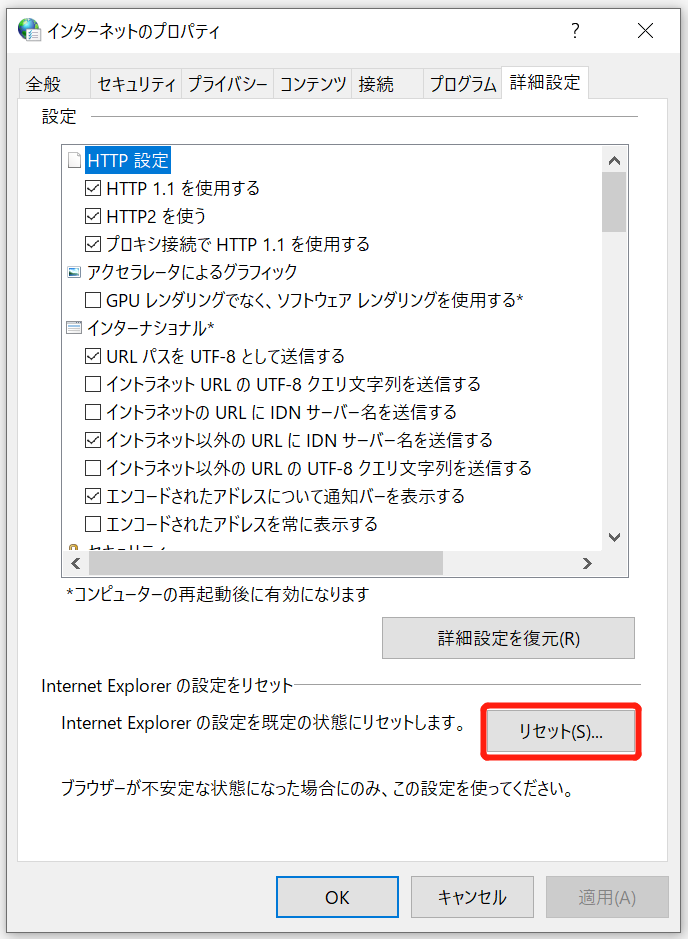The image size is (688, 939).
Task: Select the 詳細設定 tab
Action: (x=545, y=82)
